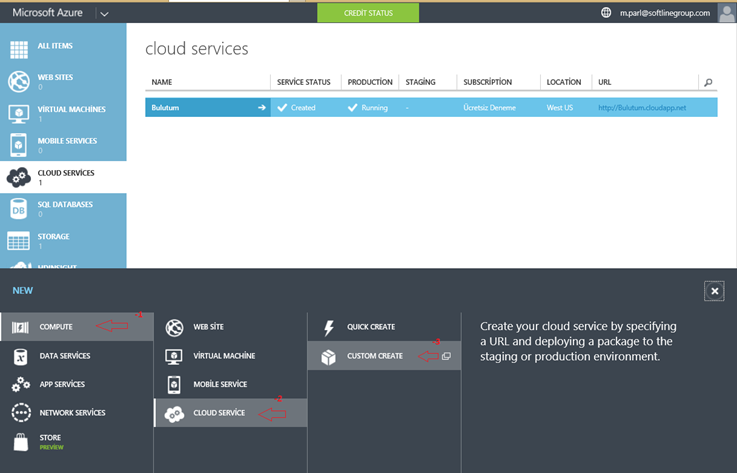Select App Services in the New menu
Viewport: 737px width, 473px height.
click(x=77, y=384)
